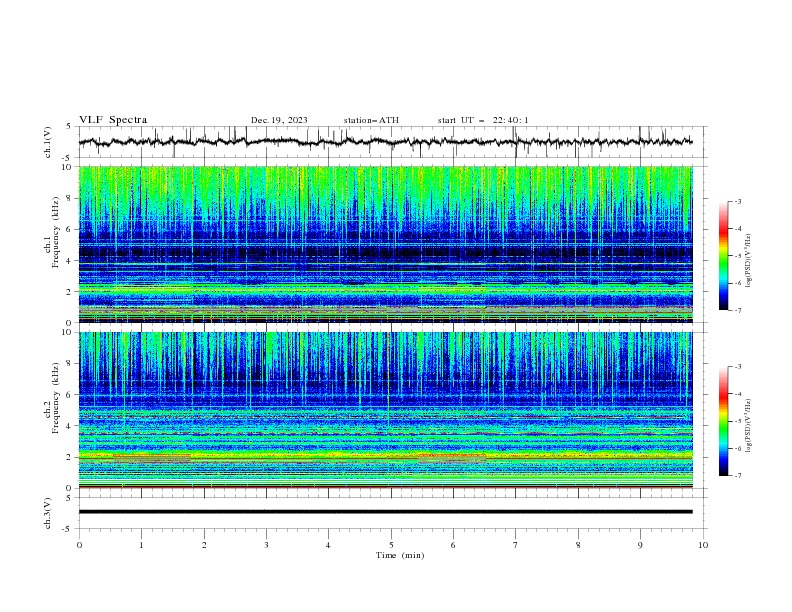Click the "5" tick on the time axis

coord(391,545)
